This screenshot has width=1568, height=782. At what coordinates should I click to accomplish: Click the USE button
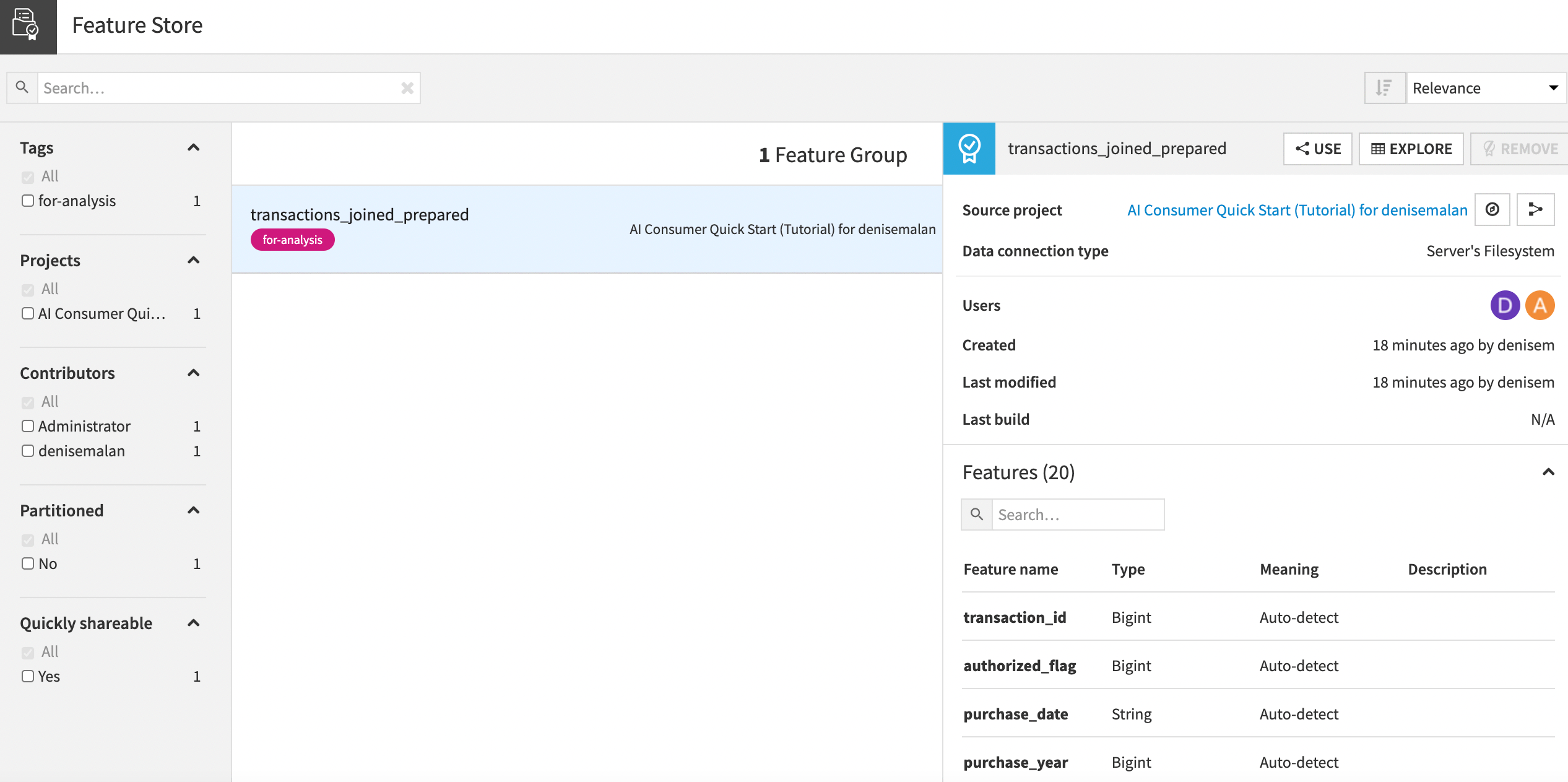[x=1317, y=149]
